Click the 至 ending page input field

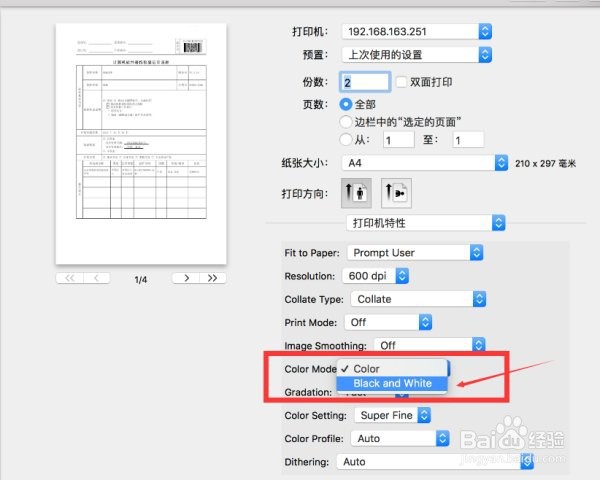468,140
